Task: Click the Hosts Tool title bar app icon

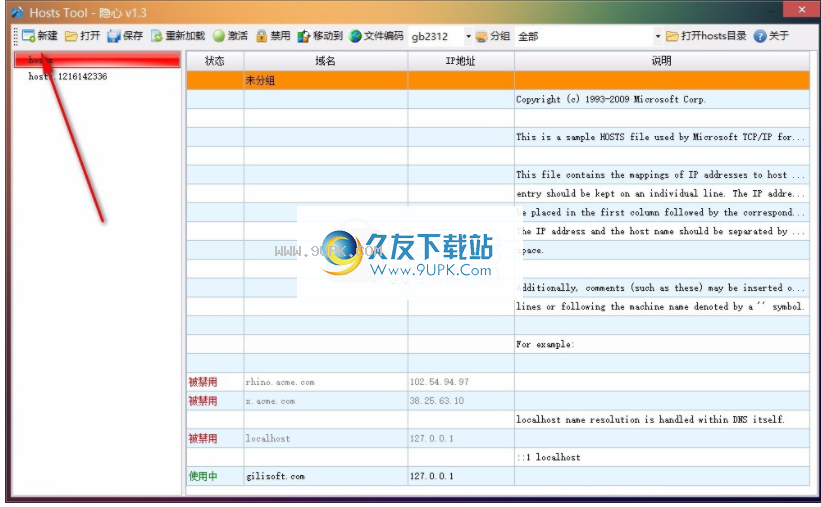Action: tap(17, 12)
